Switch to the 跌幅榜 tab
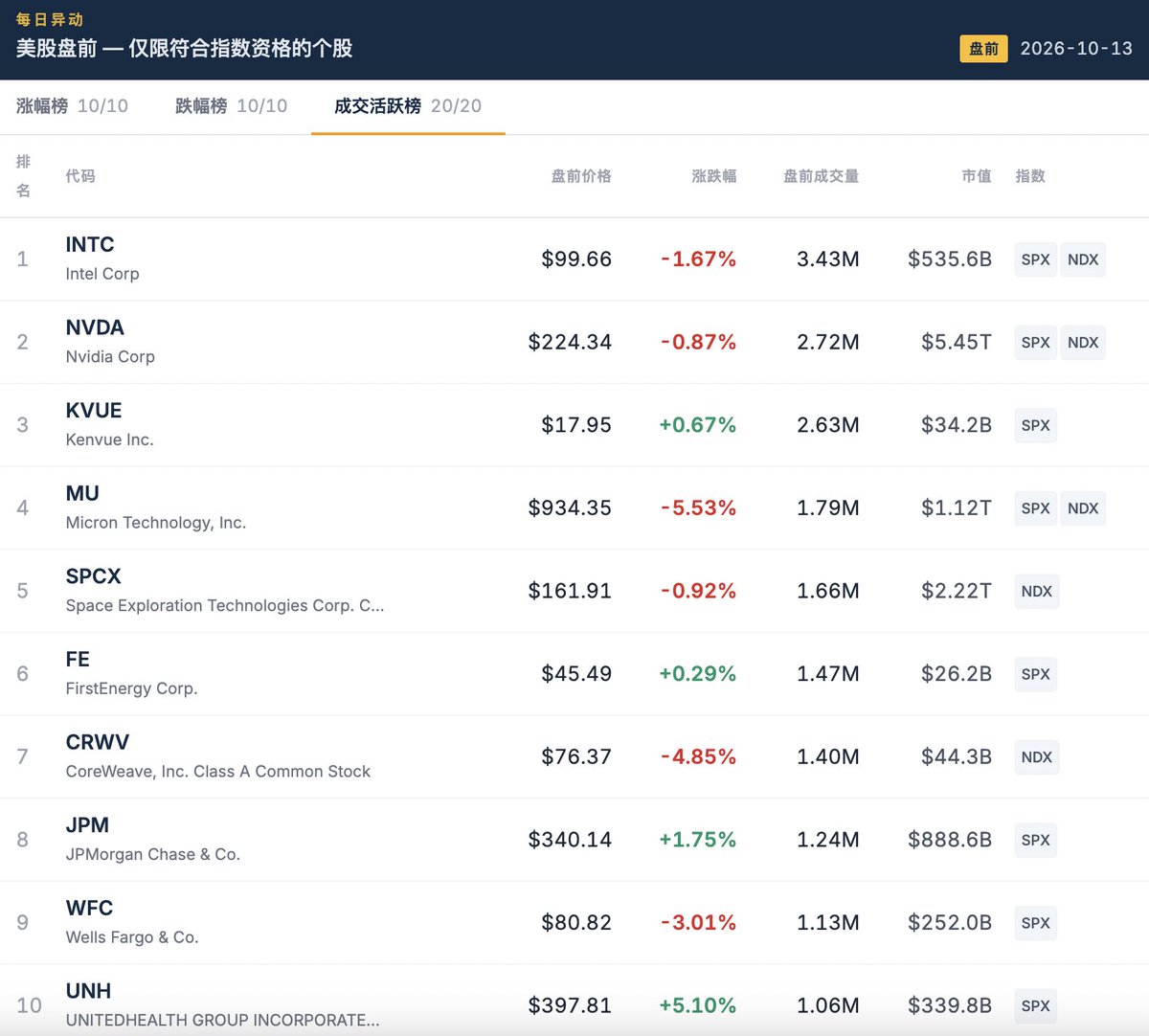The height and width of the screenshot is (1036, 1149). [x=231, y=106]
